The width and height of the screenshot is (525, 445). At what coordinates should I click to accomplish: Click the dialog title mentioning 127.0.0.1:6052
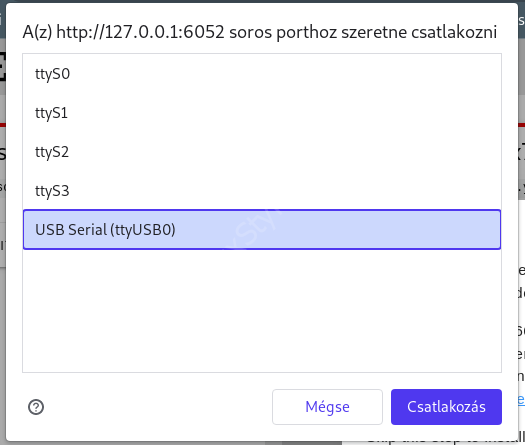[x=259, y=32]
